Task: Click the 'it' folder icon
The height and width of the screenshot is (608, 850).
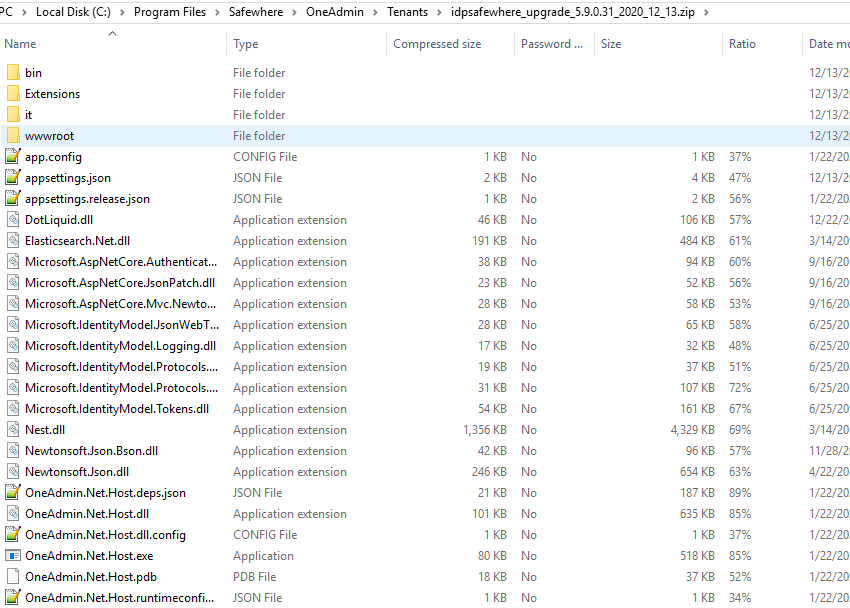Action: (13, 115)
